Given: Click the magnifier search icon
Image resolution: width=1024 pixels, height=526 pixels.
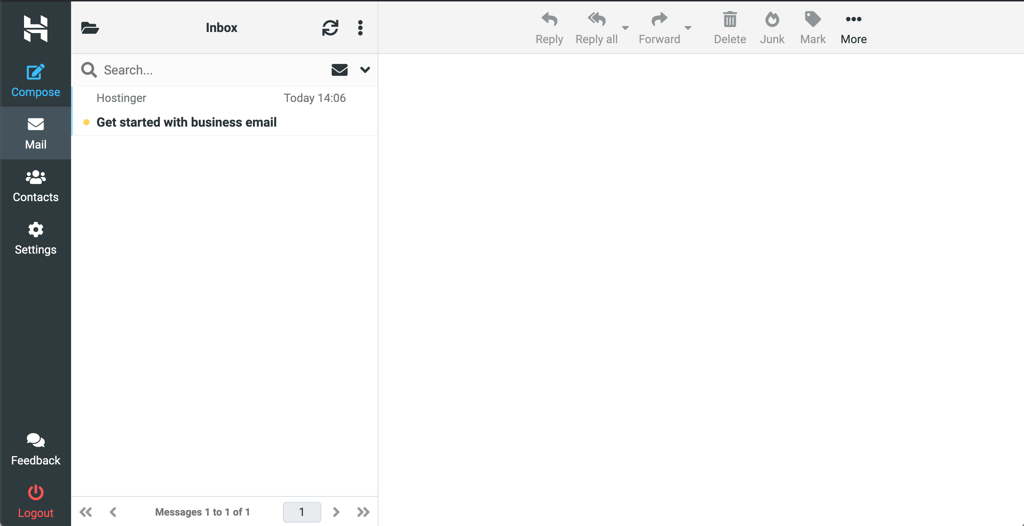Looking at the screenshot, I should tap(89, 70).
